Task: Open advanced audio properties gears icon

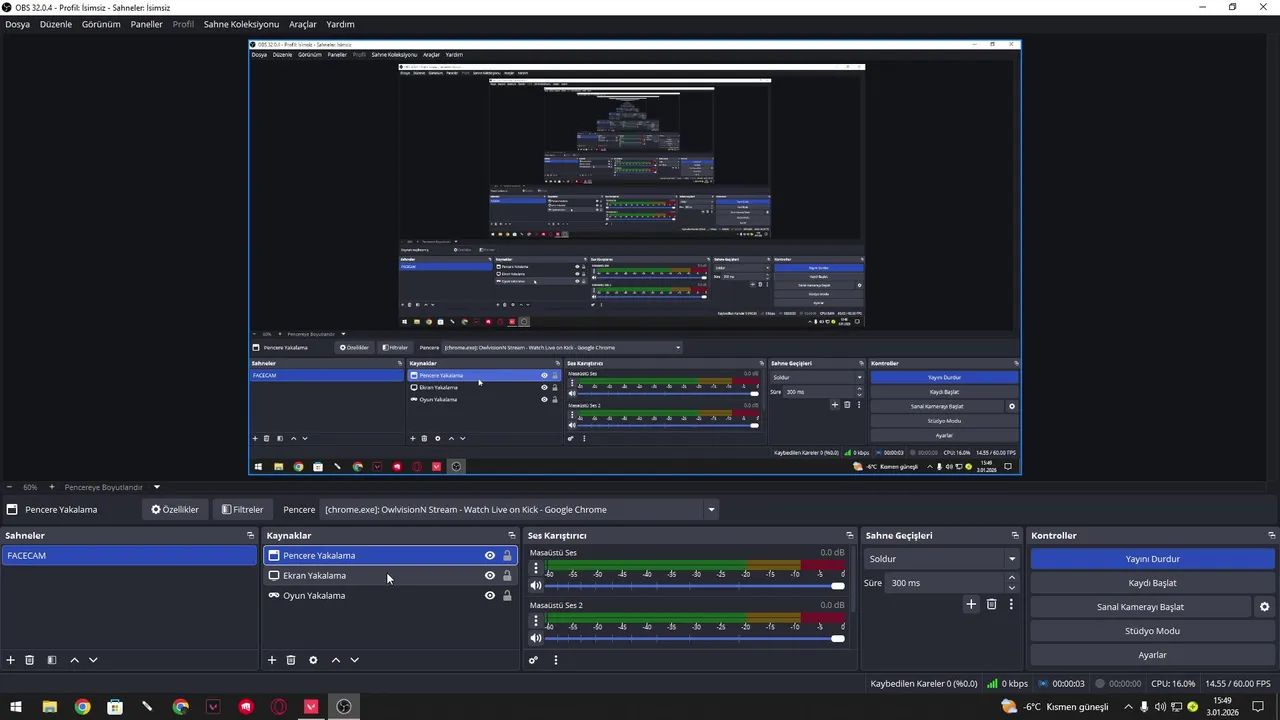Action: [533, 660]
